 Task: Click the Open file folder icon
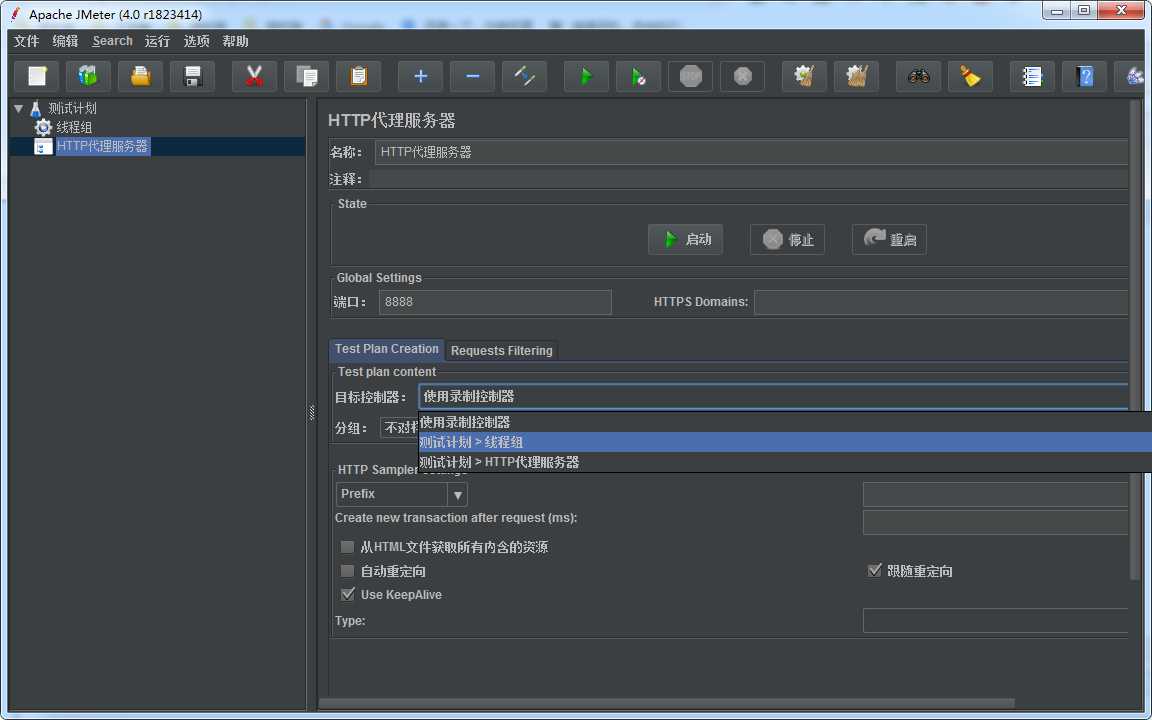pyautogui.click(x=140, y=76)
